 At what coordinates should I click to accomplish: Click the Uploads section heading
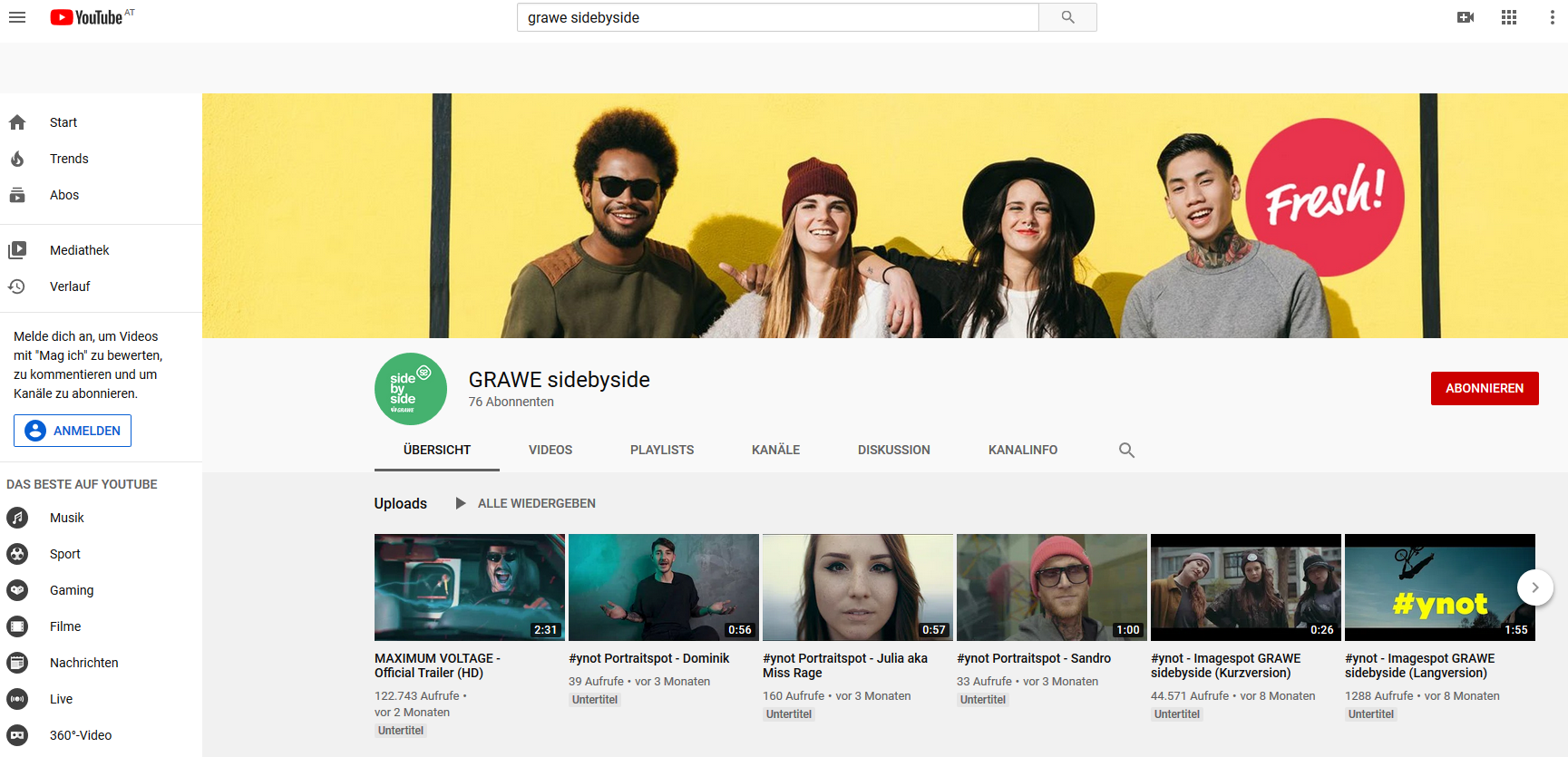pyautogui.click(x=401, y=503)
